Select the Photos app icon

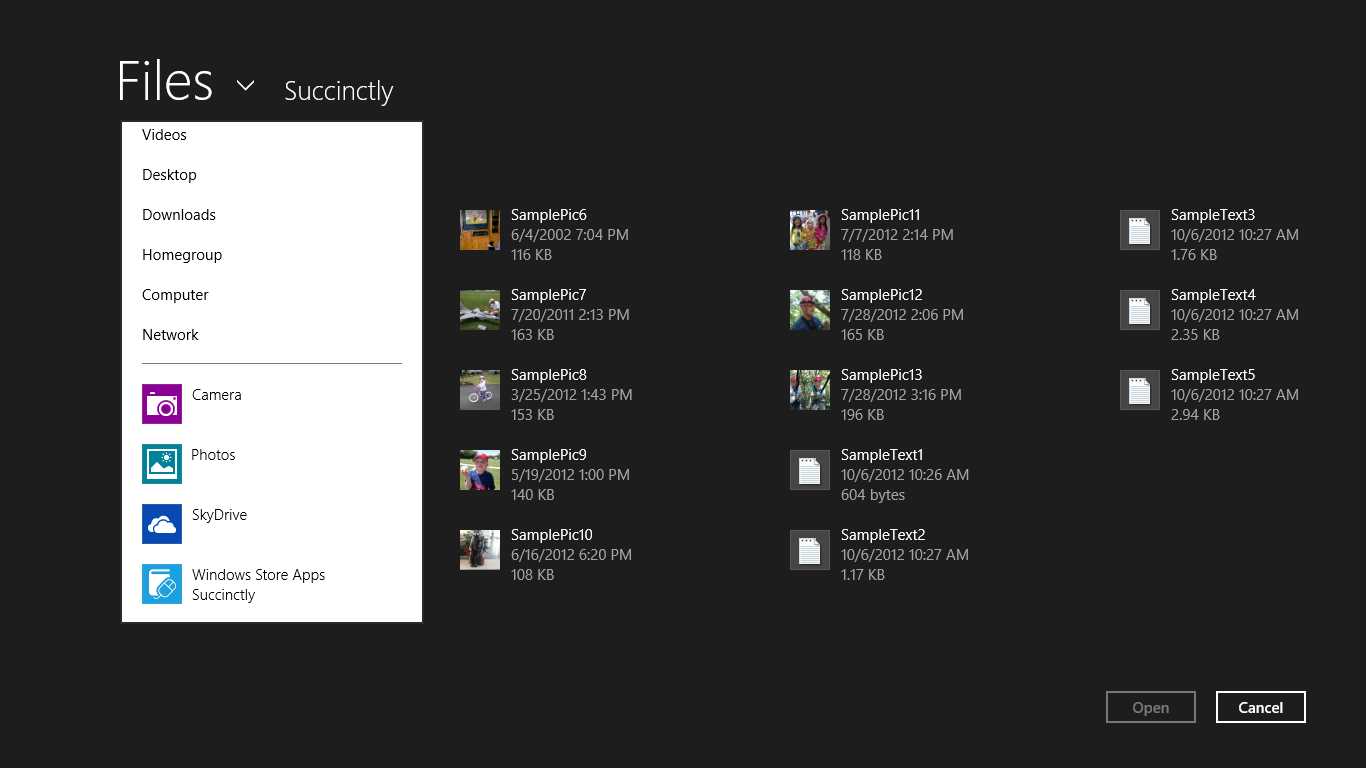click(x=161, y=464)
